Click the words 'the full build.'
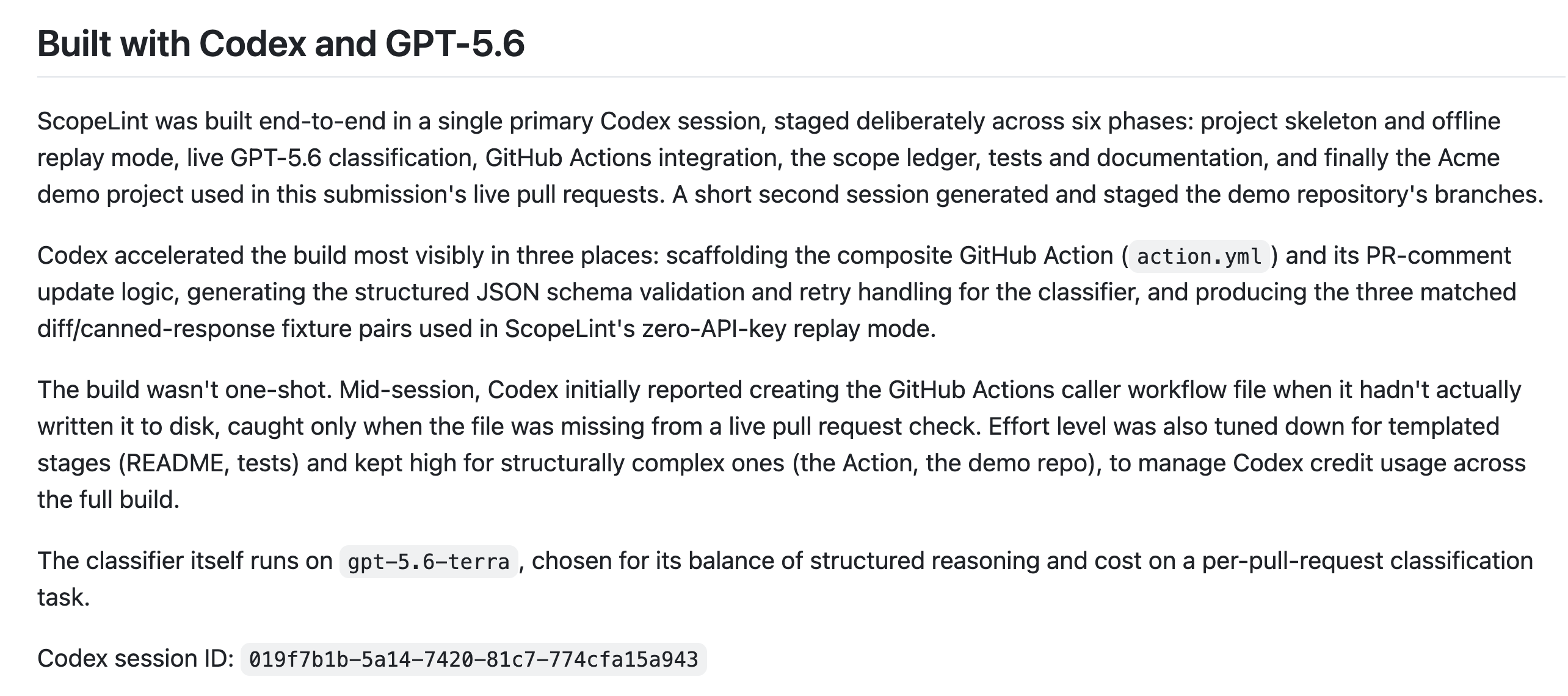The image size is (1568, 696). tap(108, 500)
